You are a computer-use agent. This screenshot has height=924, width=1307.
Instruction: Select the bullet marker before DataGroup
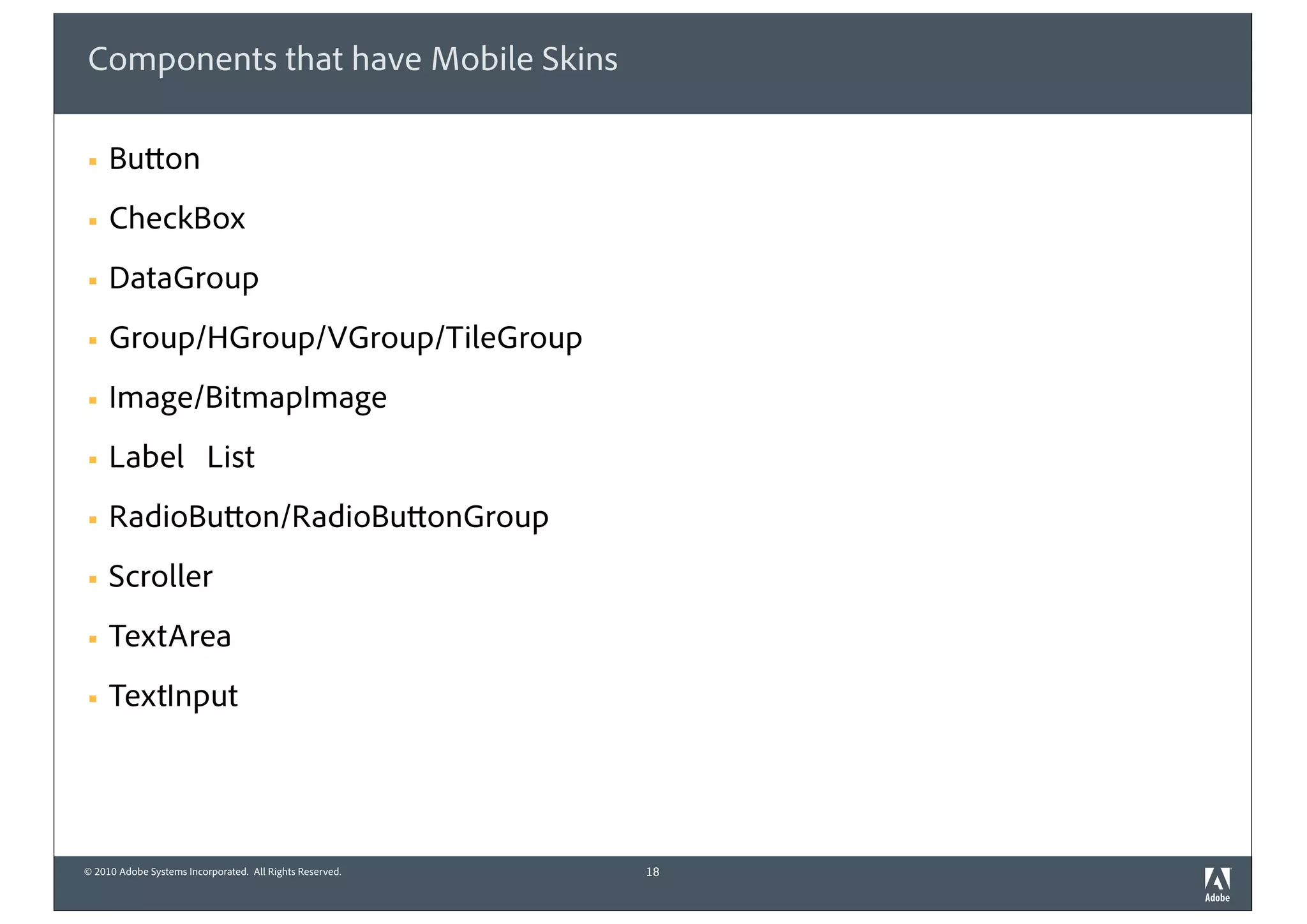(93, 281)
